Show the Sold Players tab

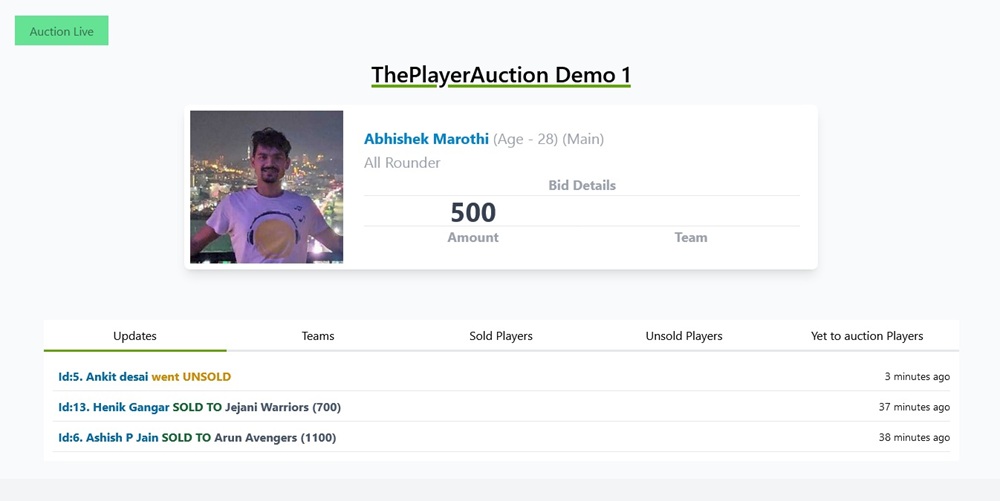501,336
